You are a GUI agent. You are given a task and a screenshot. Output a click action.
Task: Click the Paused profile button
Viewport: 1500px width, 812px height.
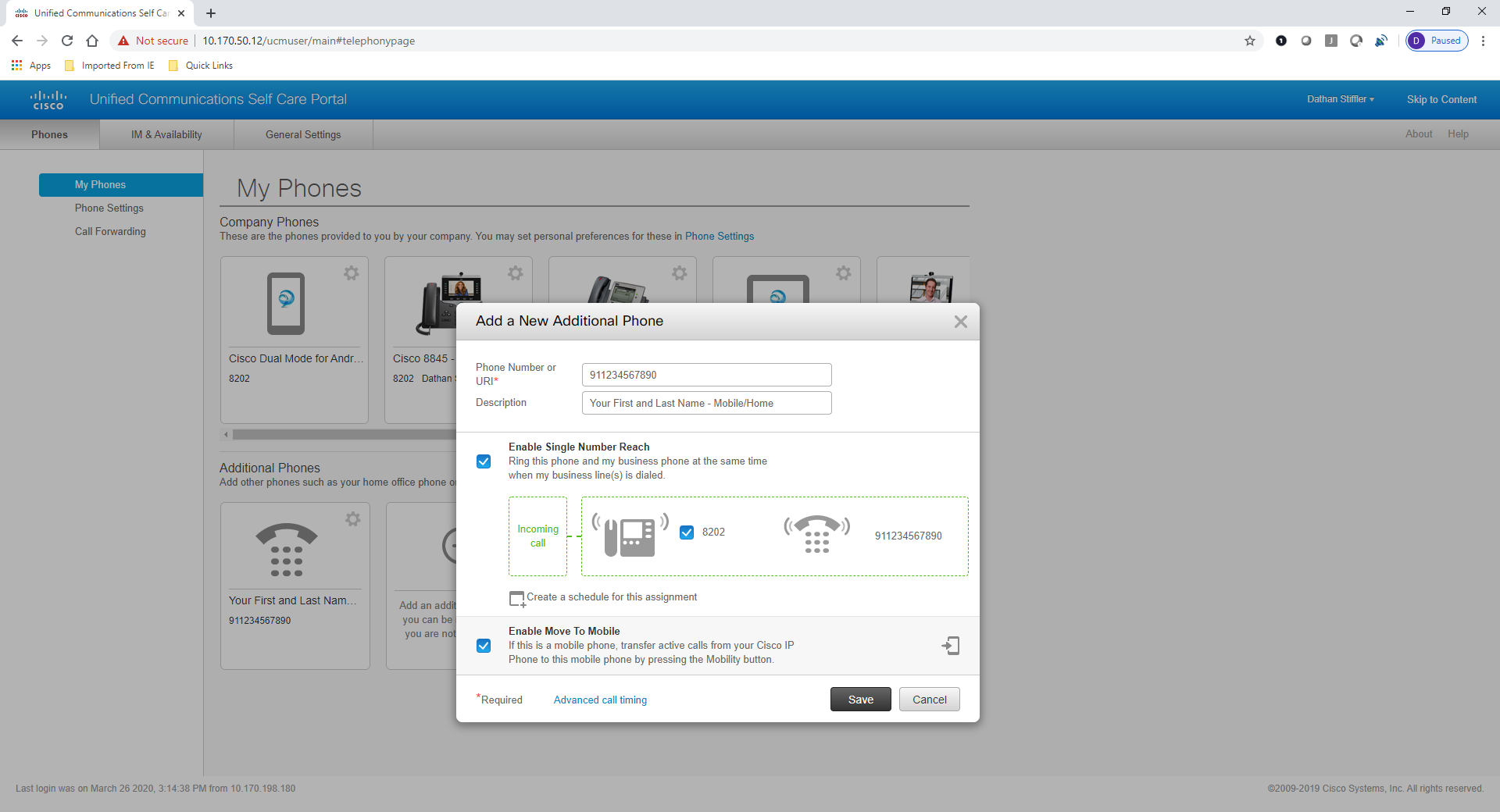1437,41
